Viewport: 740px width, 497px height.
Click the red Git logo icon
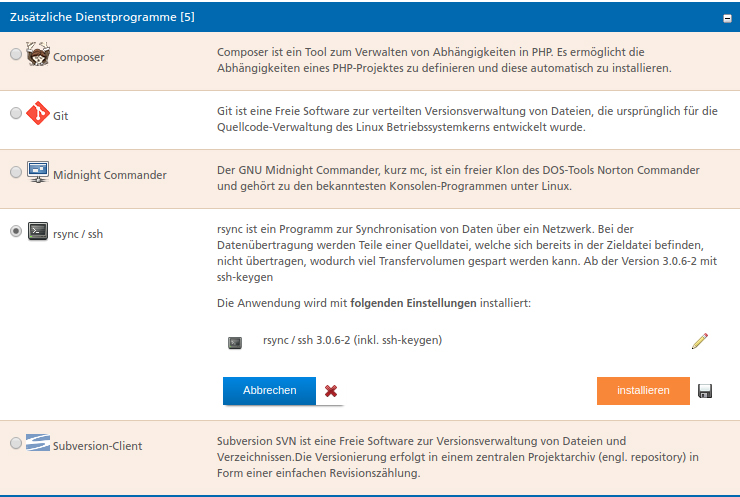[38, 113]
